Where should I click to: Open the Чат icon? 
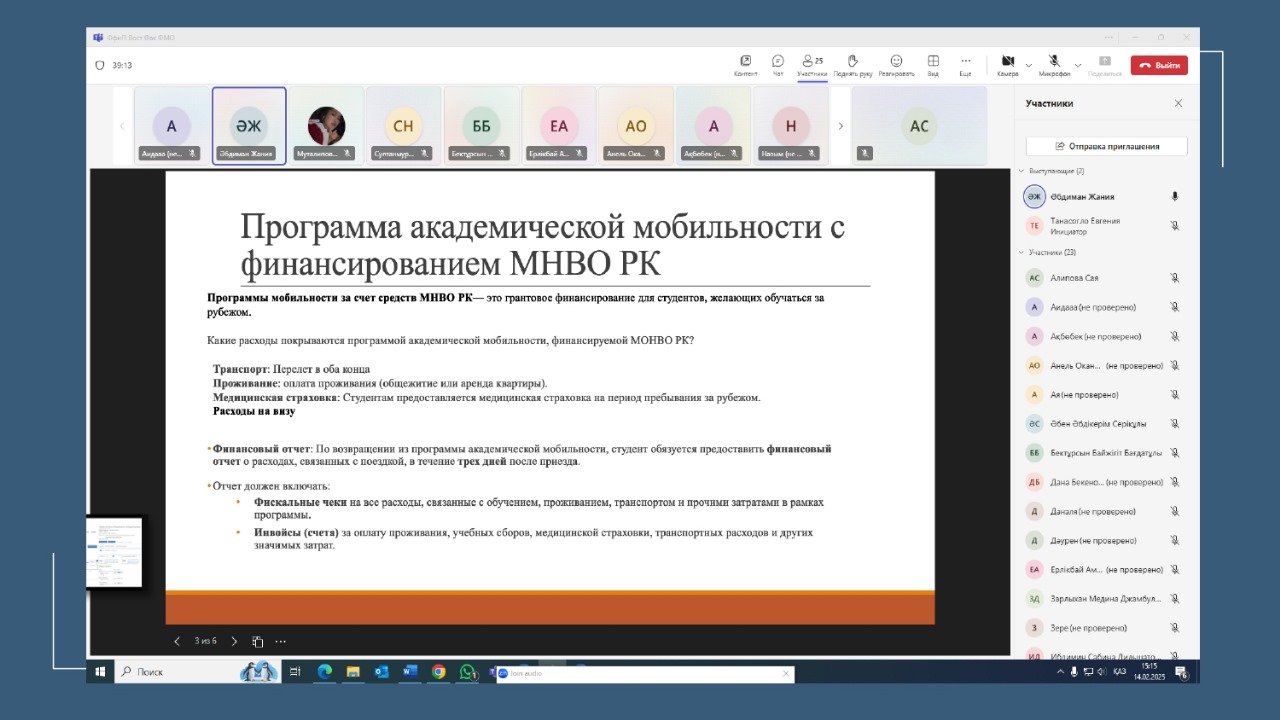pyautogui.click(x=778, y=65)
